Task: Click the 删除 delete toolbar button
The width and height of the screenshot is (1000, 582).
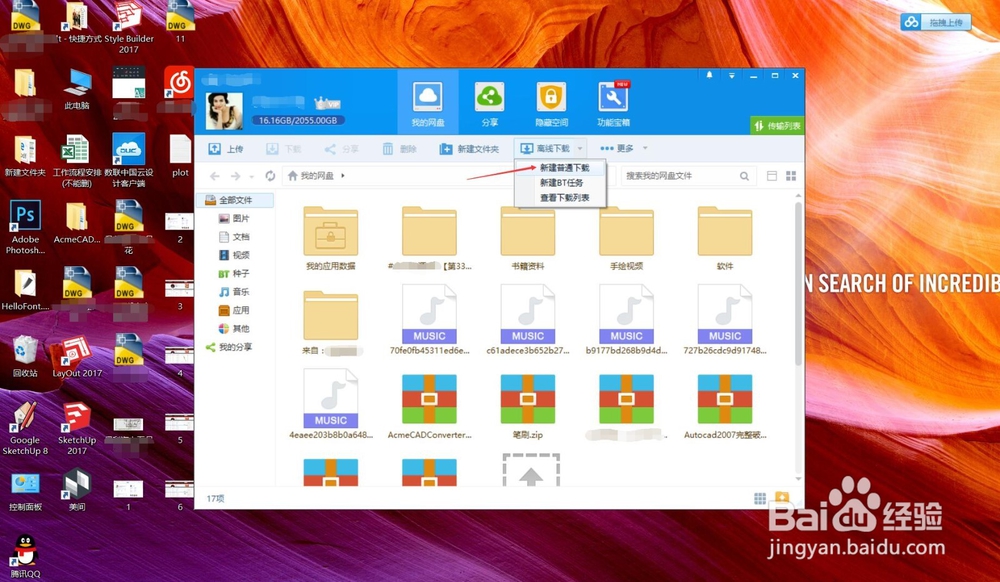Action: point(399,149)
